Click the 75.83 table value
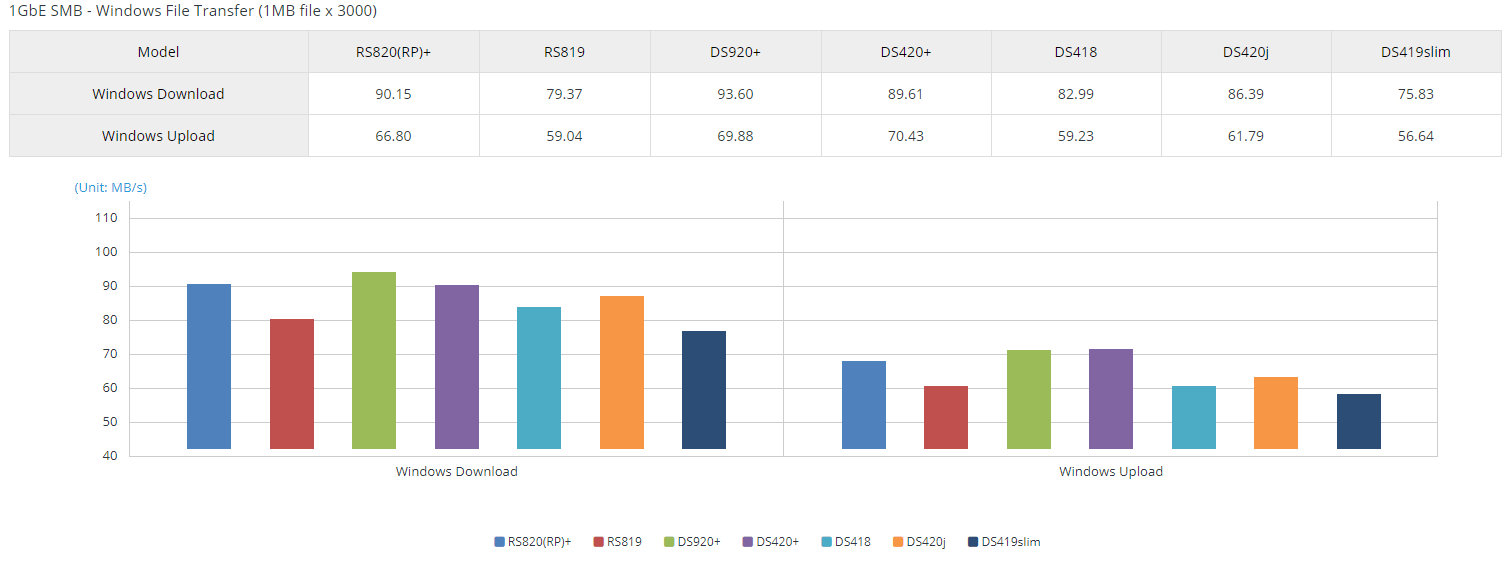The height and width of the screenshot is (567, 1510). tap(1416, 94)
